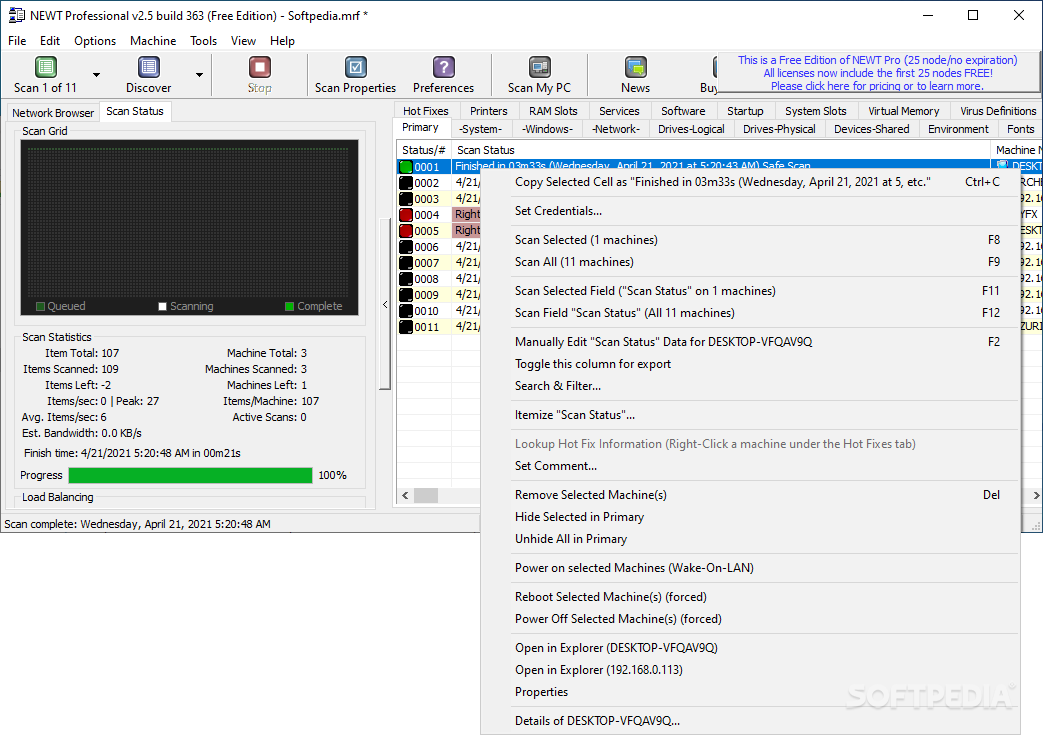1043x735 pixels.
Task: Click the horizontal scrollbar left arrow
Action: coord(405,496)
